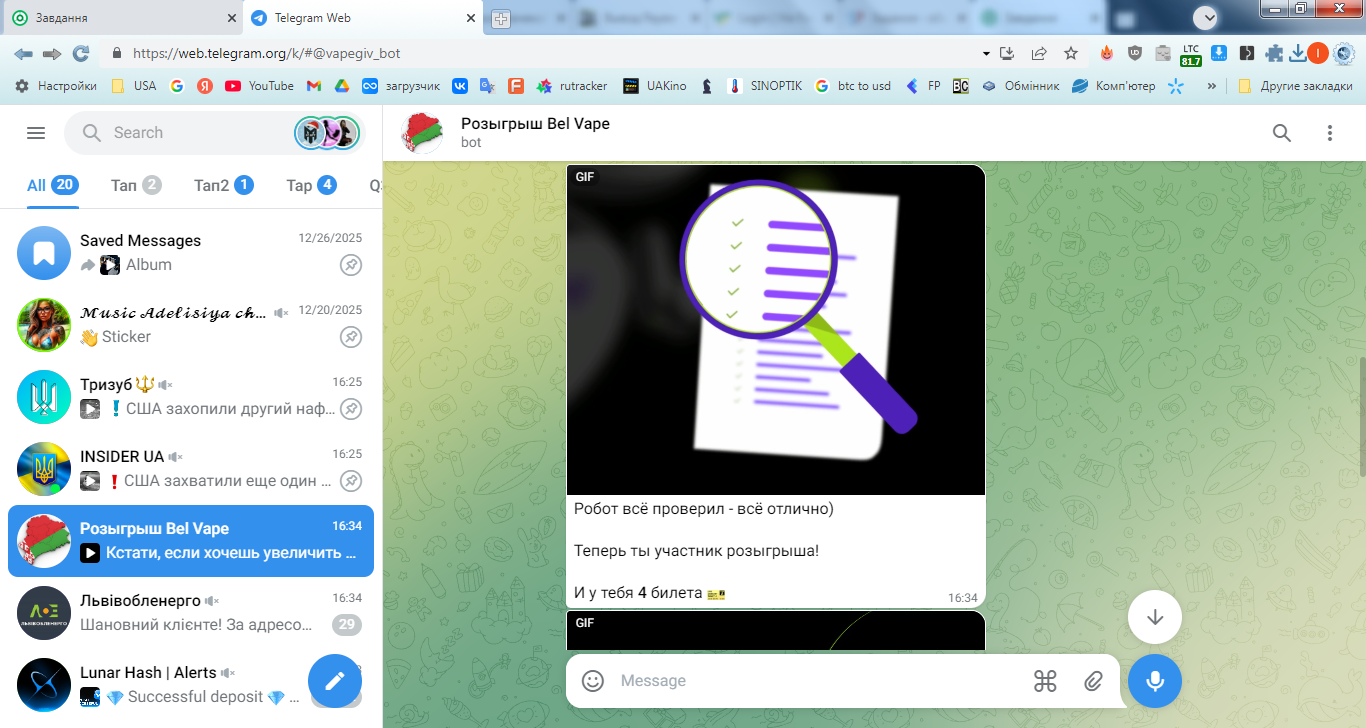The height and width of the screenshot is (728, 1366).
Task: Open the bot commands keyboard icon
Action: [x=1045, y=681]
